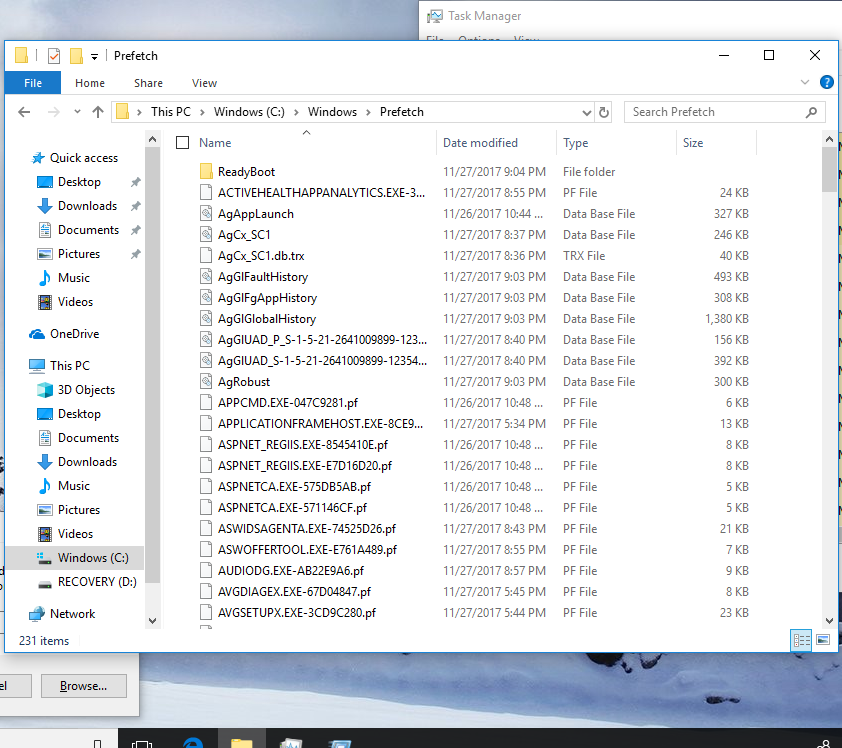
Task: Click the pin icon beside Pictures
Action: tap(136, 253)
